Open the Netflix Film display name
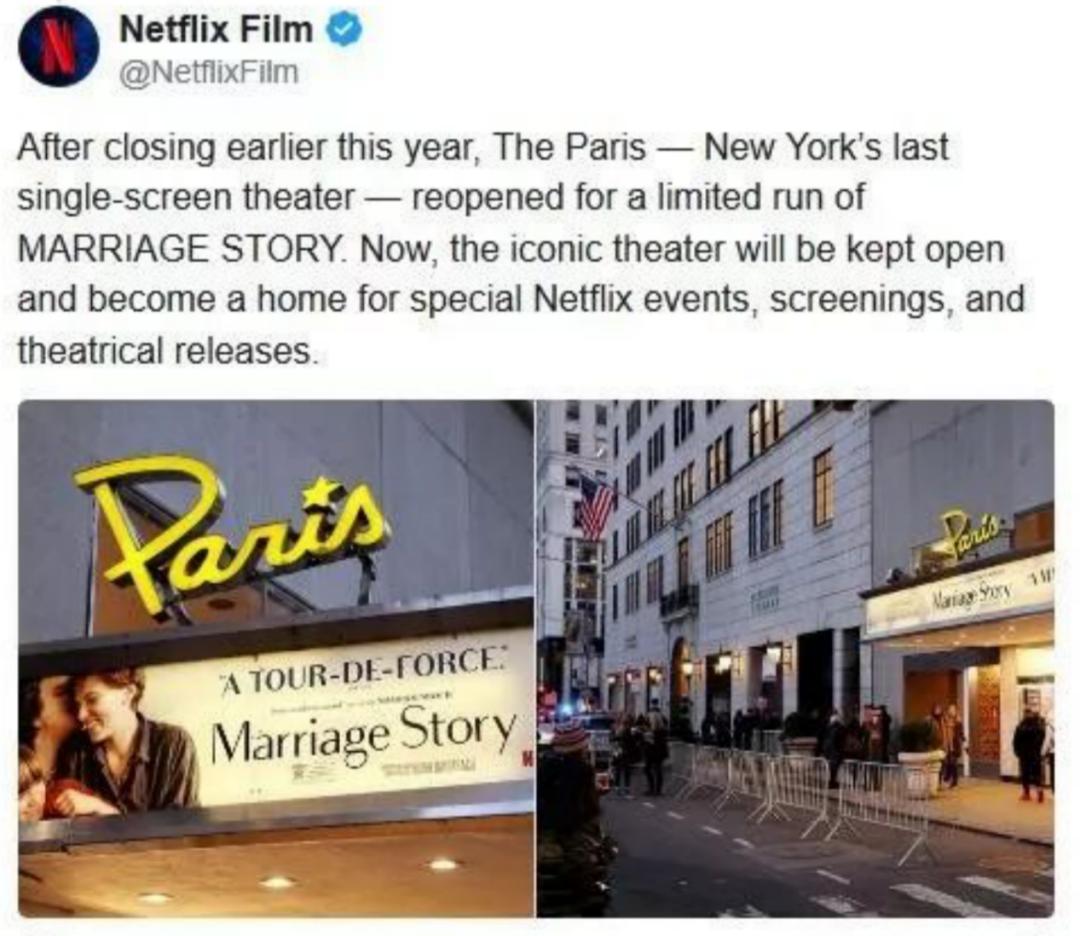This screenshot has height=936, width=1080. (x=216, y=29)
